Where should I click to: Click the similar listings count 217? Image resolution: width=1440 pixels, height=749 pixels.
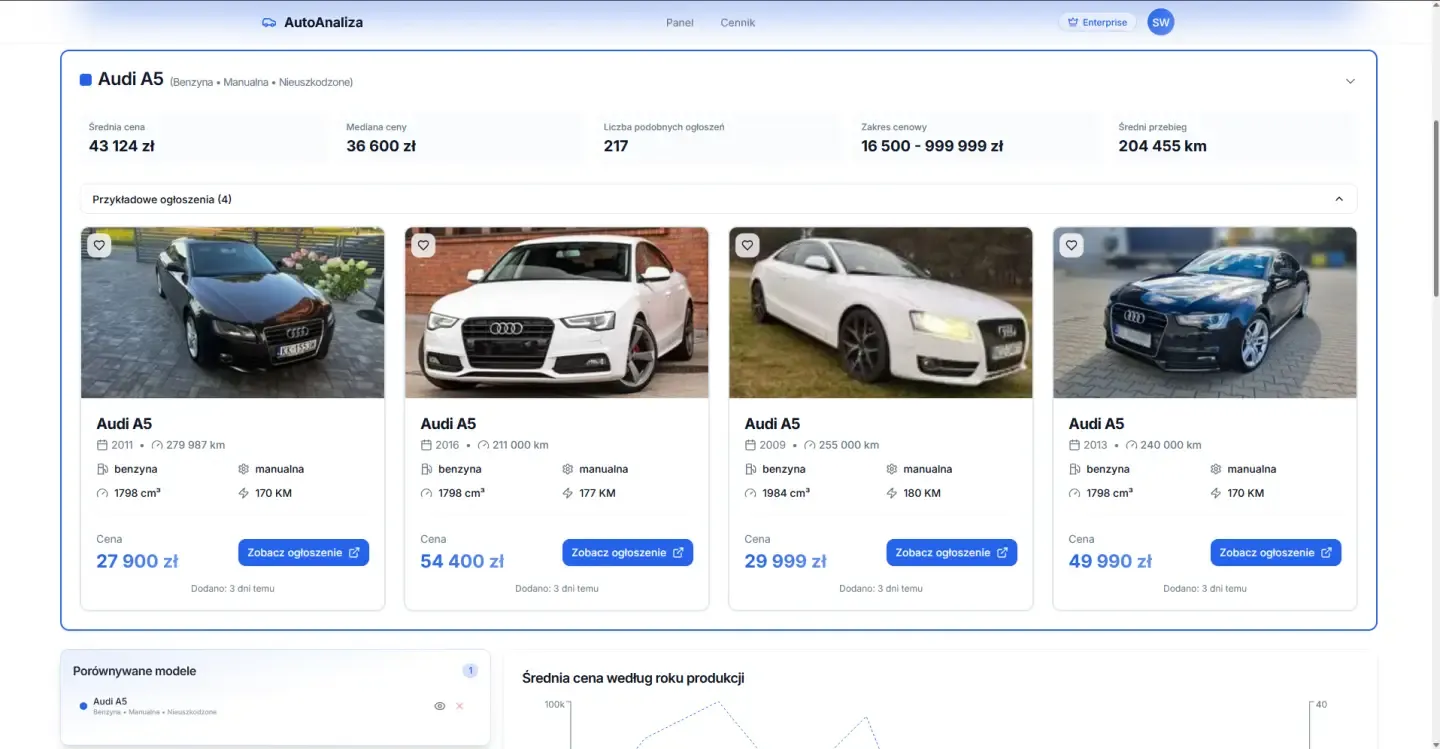coord(616,146)
